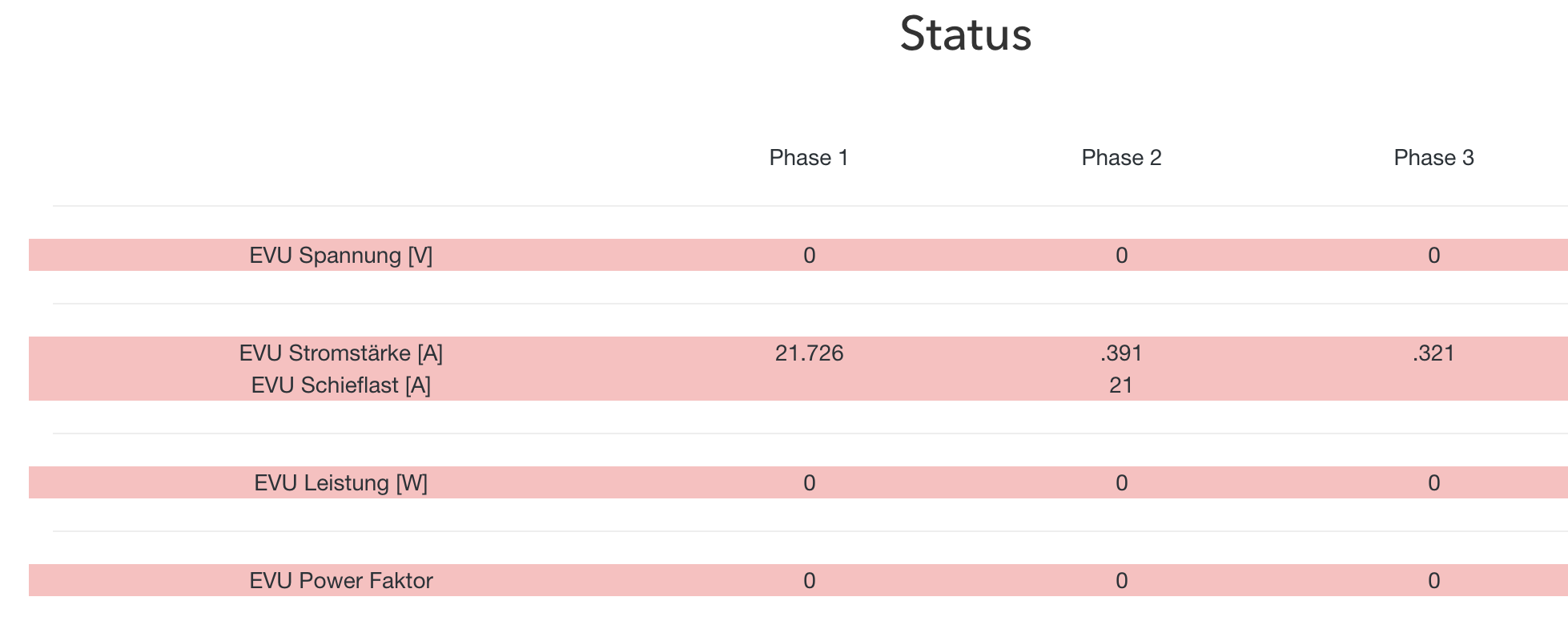Select the Phase 2 column header
This screenshot has width=1568, height=617.
pyautogui.click(x=1121, y=158)
